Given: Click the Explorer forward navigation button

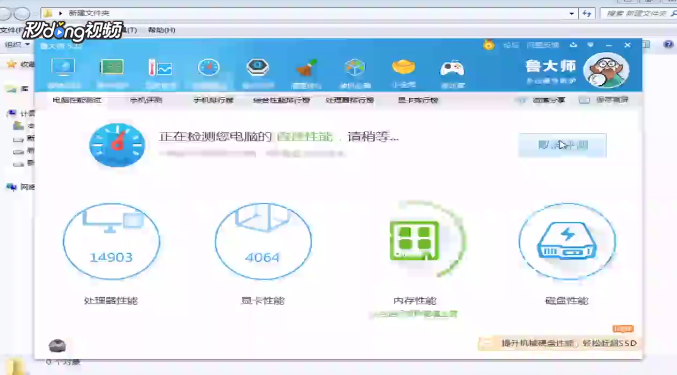Looking at the screenshot, I should (22, 13).
